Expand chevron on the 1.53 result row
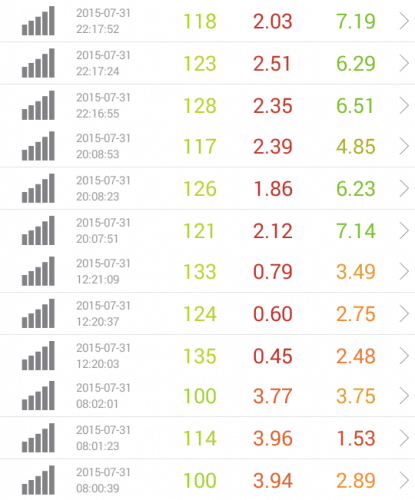 click(x=404, y=438)
